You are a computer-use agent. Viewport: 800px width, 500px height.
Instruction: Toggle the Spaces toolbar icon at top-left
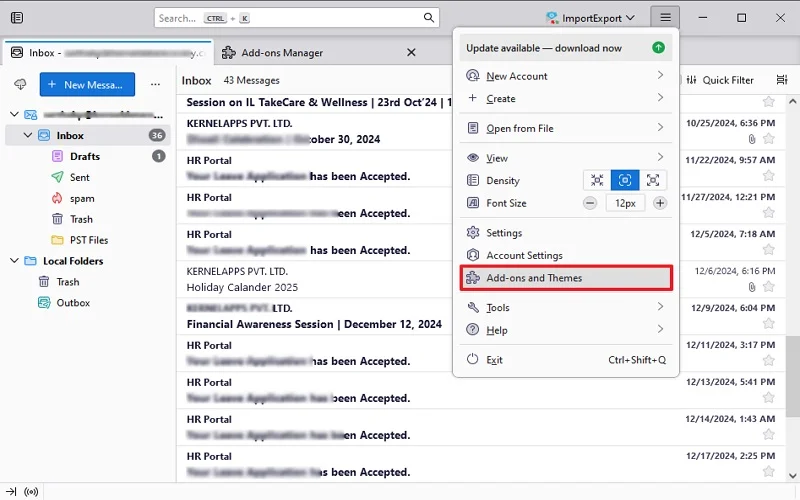pyautogui.click(x=17, y=18)
